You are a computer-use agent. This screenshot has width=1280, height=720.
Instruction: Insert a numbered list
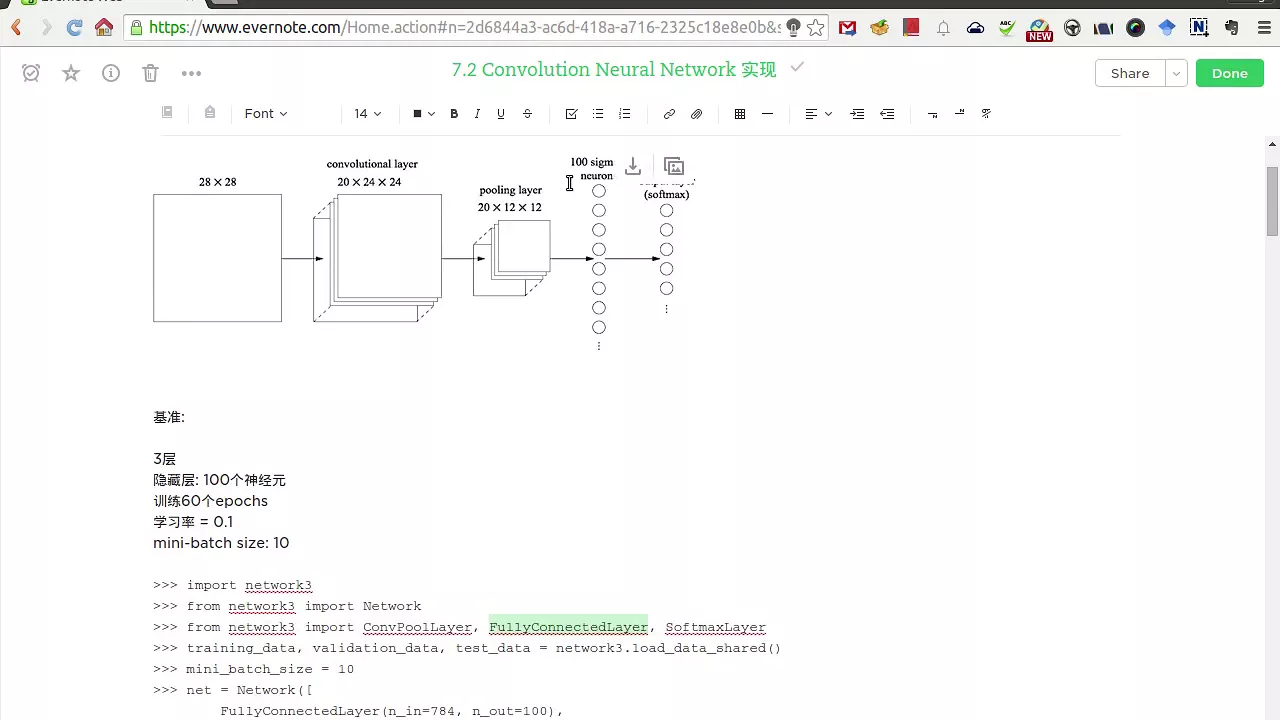(x=625, y=114)
